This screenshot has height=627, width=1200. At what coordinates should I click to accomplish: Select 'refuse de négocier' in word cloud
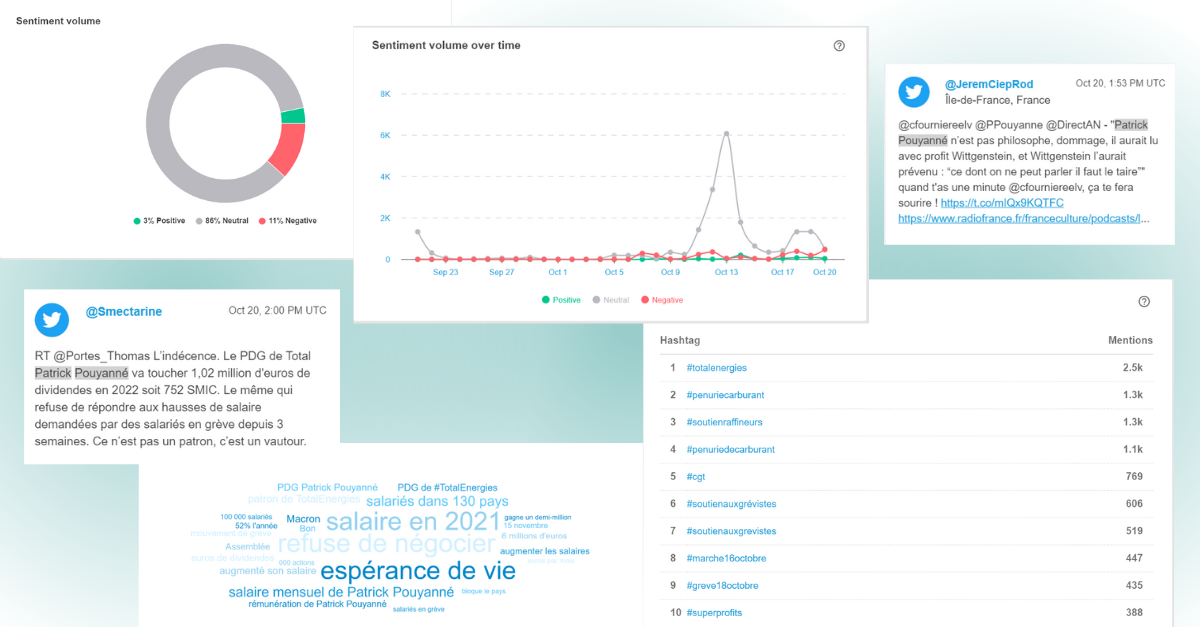[386, 545]
